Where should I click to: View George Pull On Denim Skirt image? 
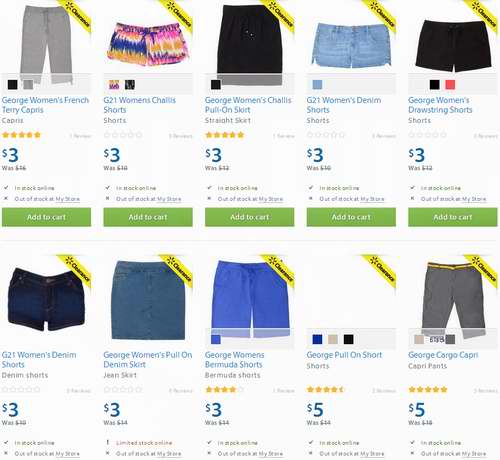tap(148, 300)
